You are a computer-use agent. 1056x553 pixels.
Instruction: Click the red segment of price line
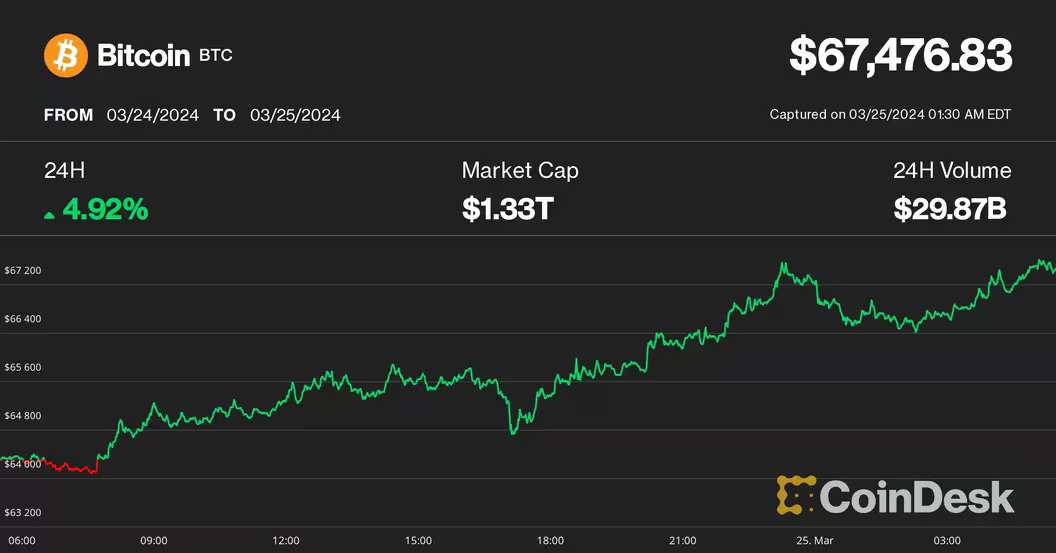click(72, 467)
